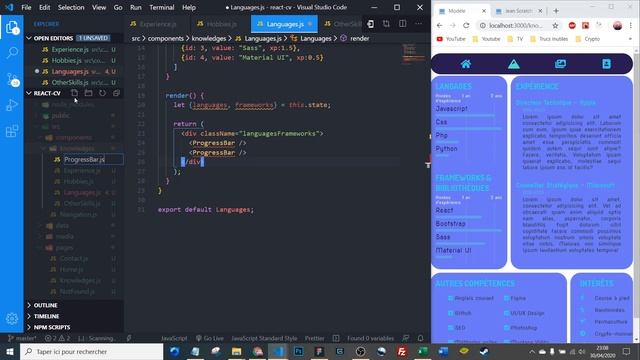This screenshot has height=360, width=640.
Task: Click the ProgressBar.js filename input field
Action: pyautogui.click(x=93, y=160)
